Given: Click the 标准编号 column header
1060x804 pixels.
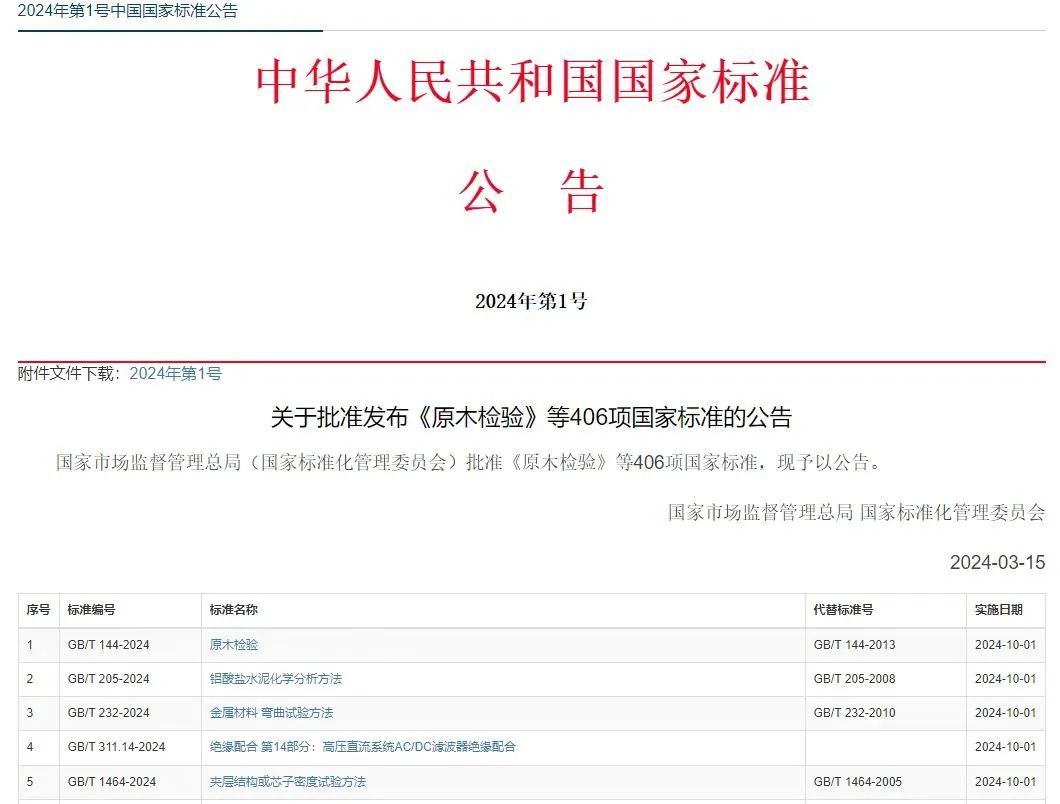Looking at the screenshot, I should 91,610.
